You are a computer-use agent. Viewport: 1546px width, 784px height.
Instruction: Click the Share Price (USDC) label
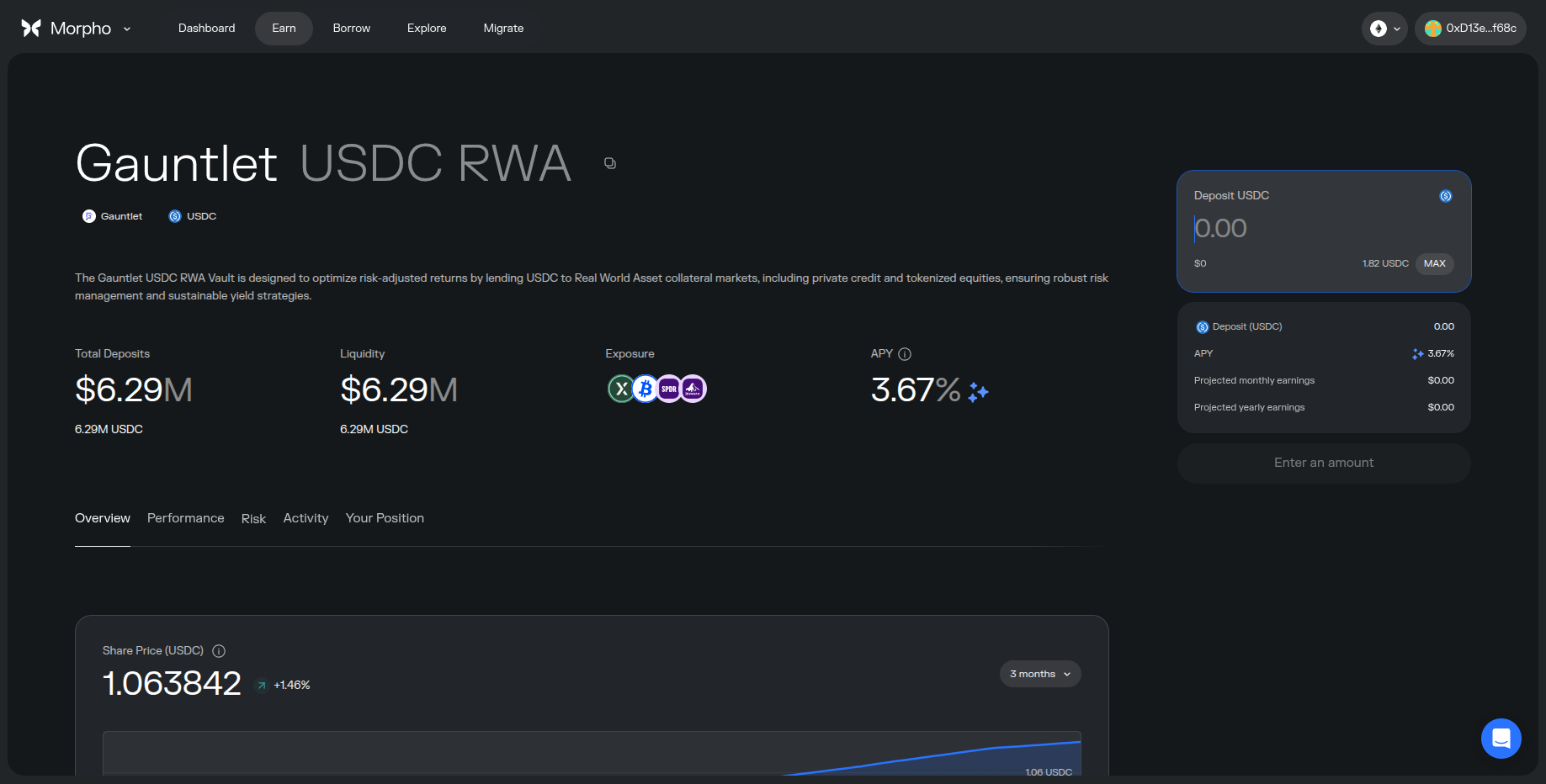point(153,651)
